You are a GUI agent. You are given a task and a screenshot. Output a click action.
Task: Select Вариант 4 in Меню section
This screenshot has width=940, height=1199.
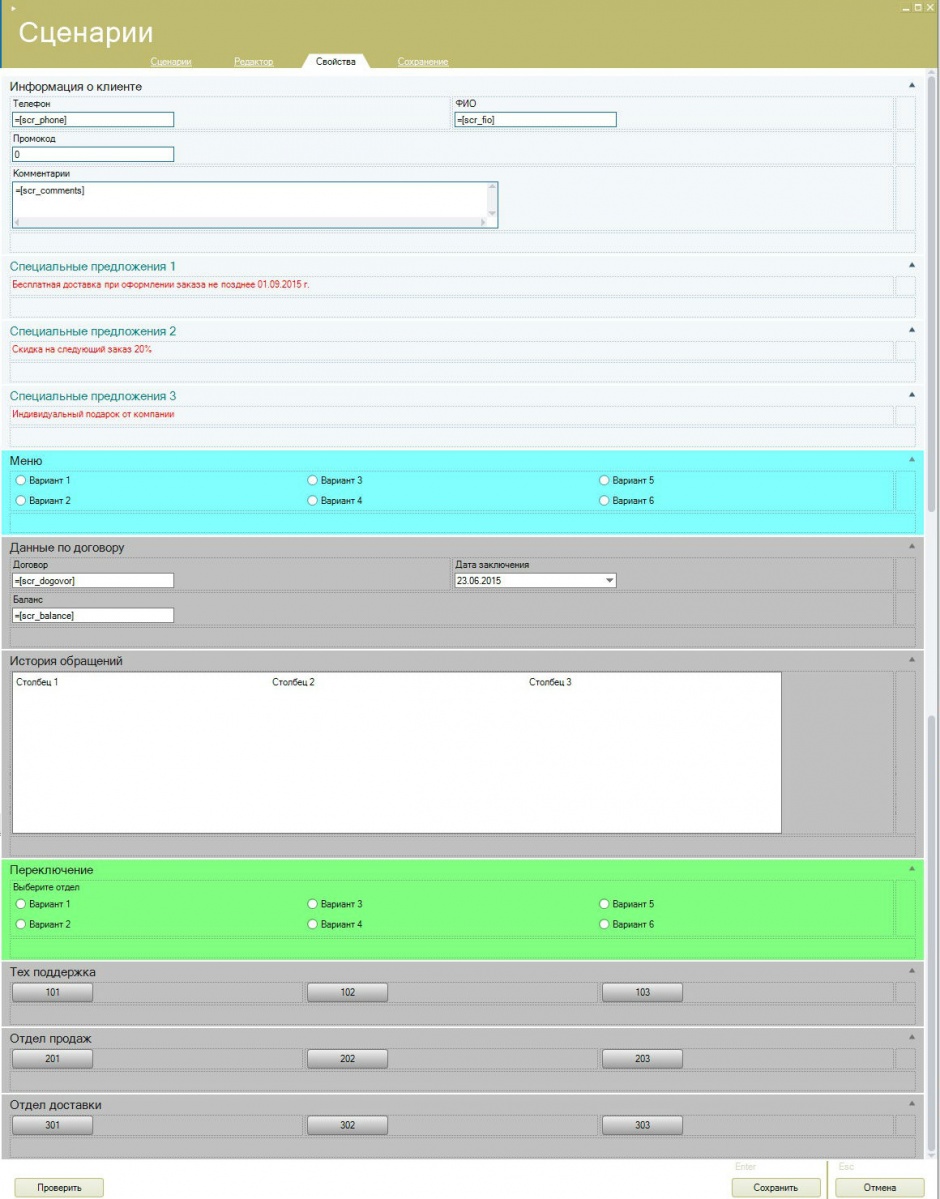[x=312, y=500]
